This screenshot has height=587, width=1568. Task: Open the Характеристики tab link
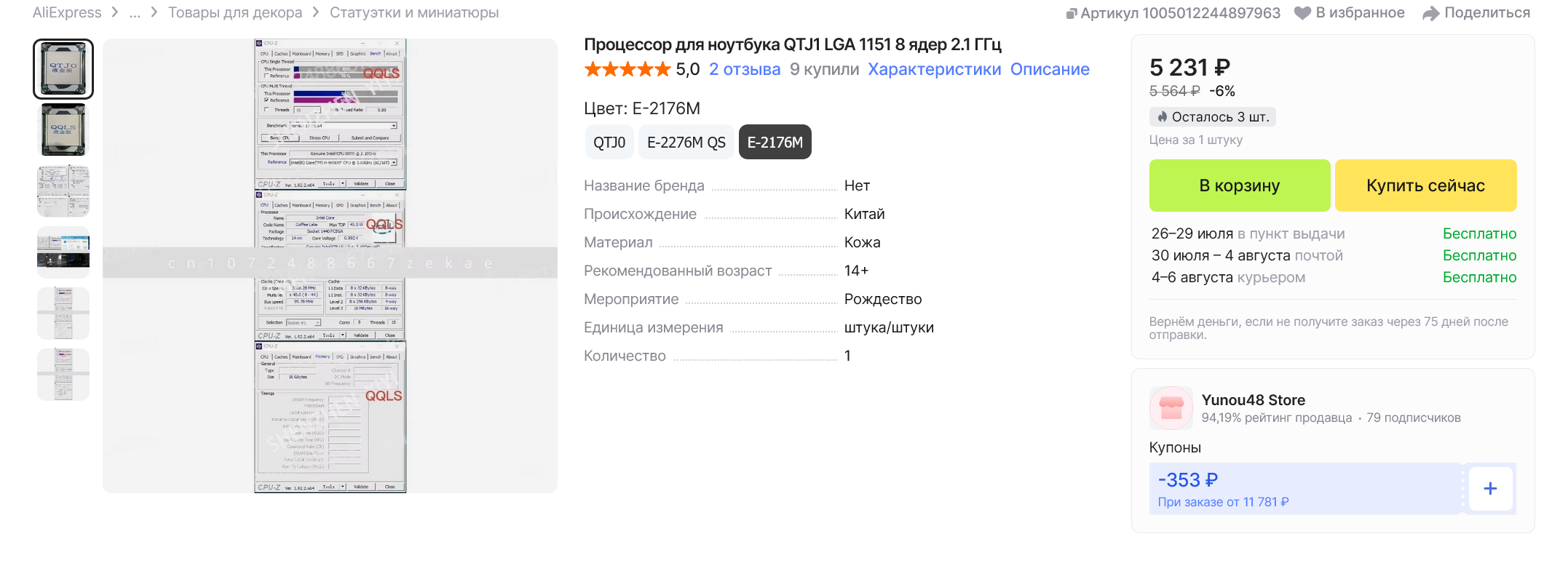(934, 69)
